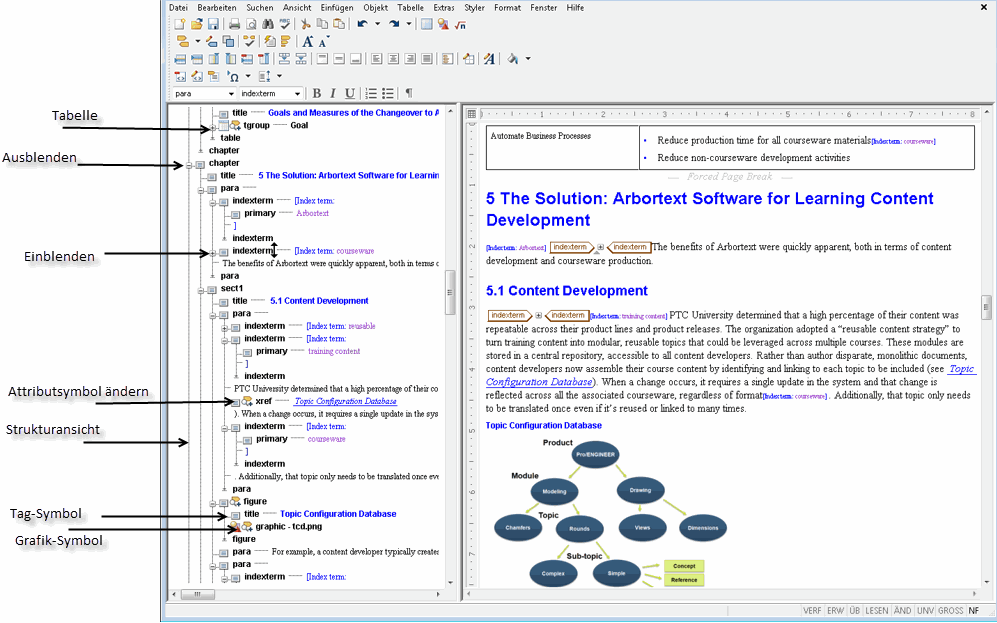The image size is (997, 623).
Task: Expand the indexterm courseware node in tree
Action: point(213,252)
